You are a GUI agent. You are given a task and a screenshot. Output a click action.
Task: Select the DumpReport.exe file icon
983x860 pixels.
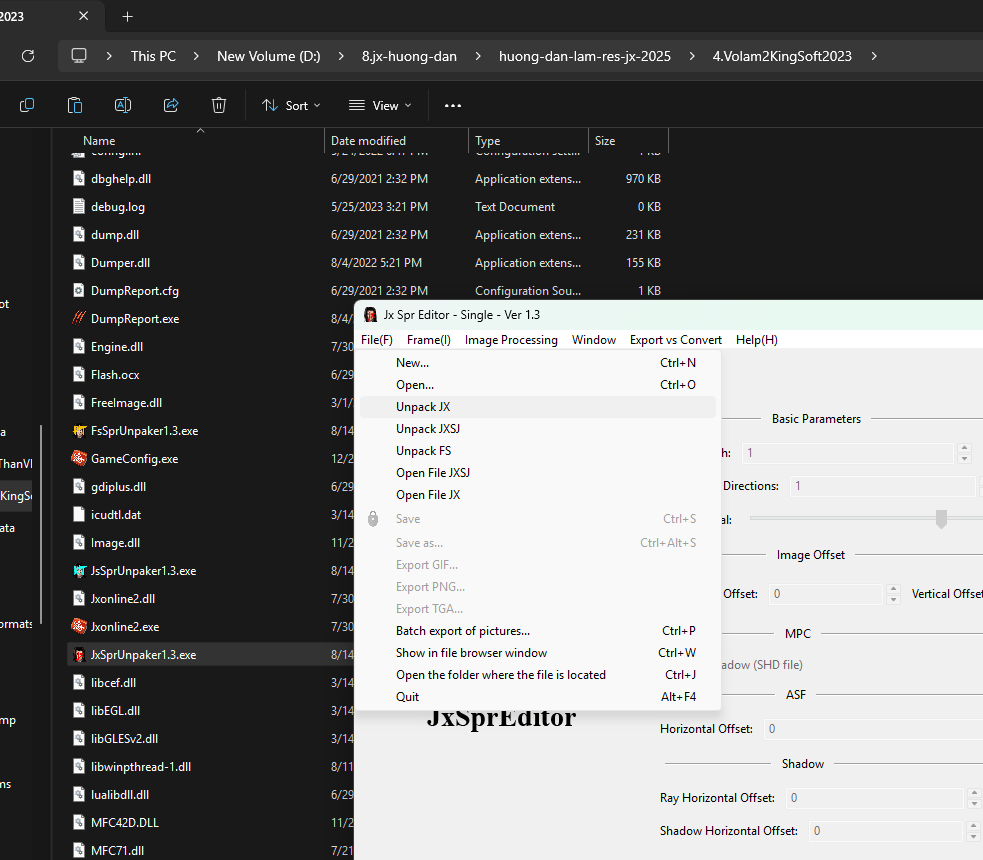click(x=80, y=319)
